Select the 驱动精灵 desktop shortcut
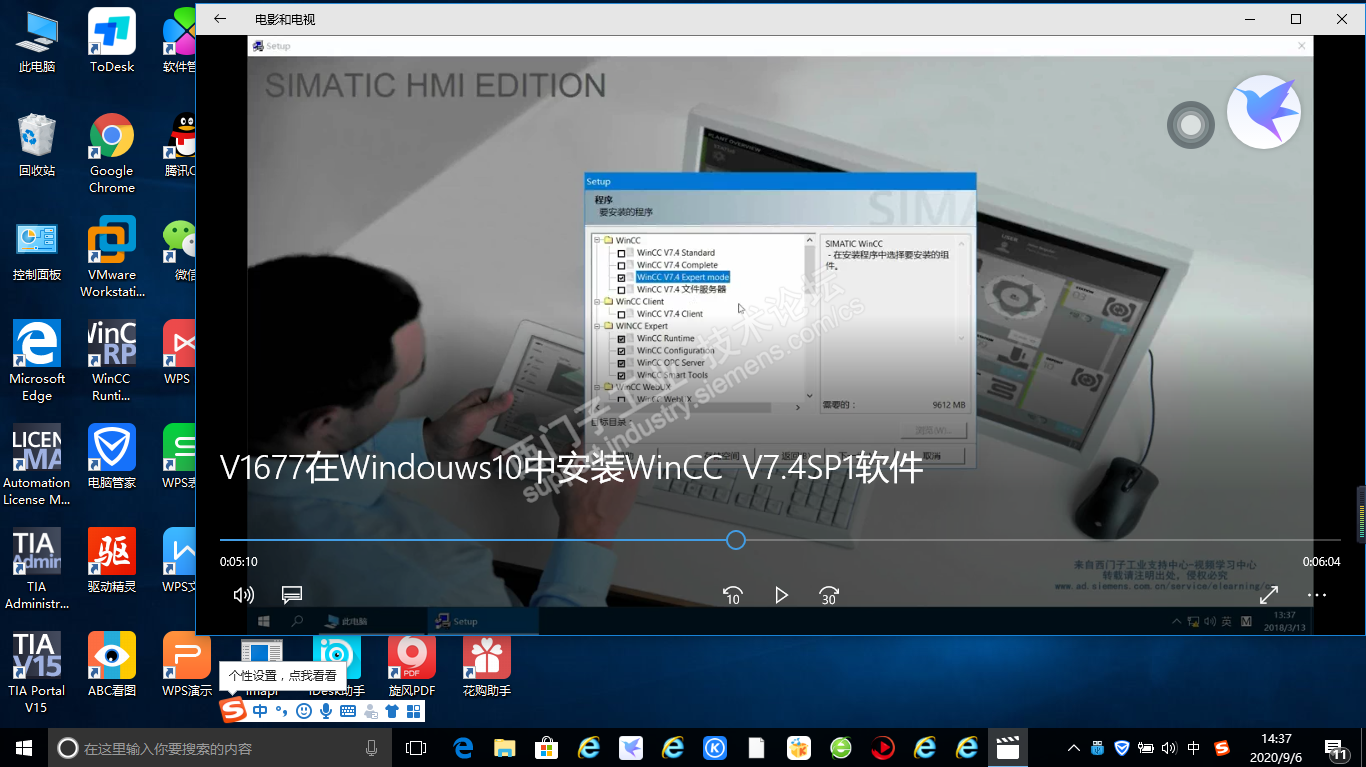The width and height of the screenshot is (1366, 767). (x=112, y=562)
